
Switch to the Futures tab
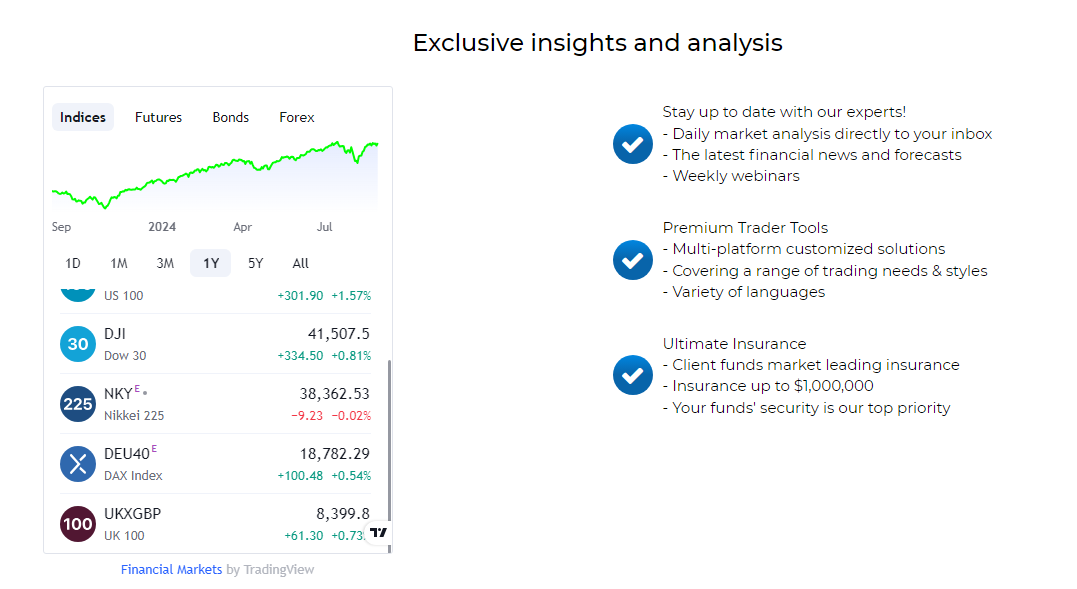pyautogui.click(x=158, y=117)
